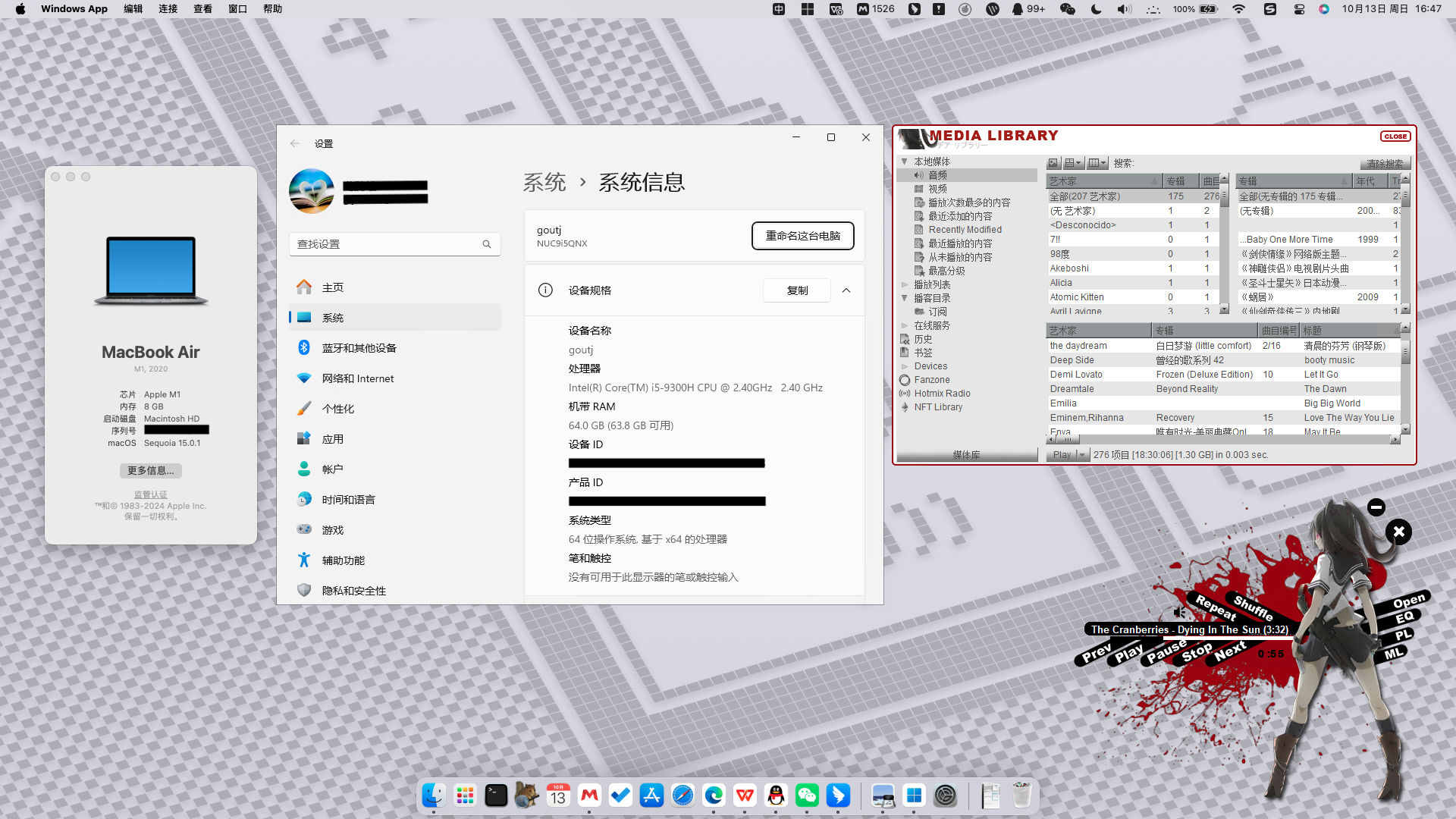Toggle Repeat on the Winamp player
The height and width of the screenshot is (819, 1456).
click(x=1216, y=608)
